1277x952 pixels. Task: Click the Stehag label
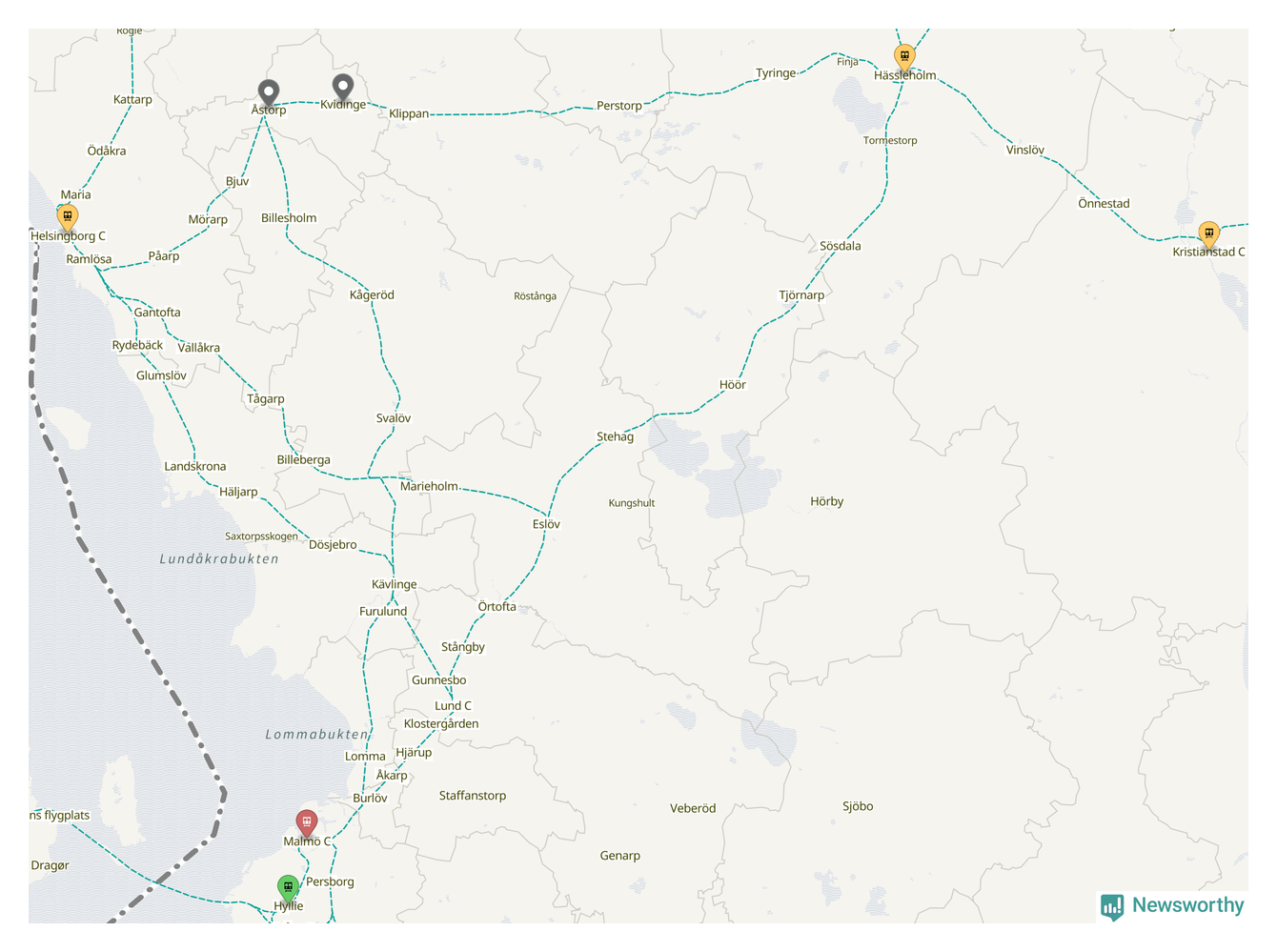coord(615,436)
